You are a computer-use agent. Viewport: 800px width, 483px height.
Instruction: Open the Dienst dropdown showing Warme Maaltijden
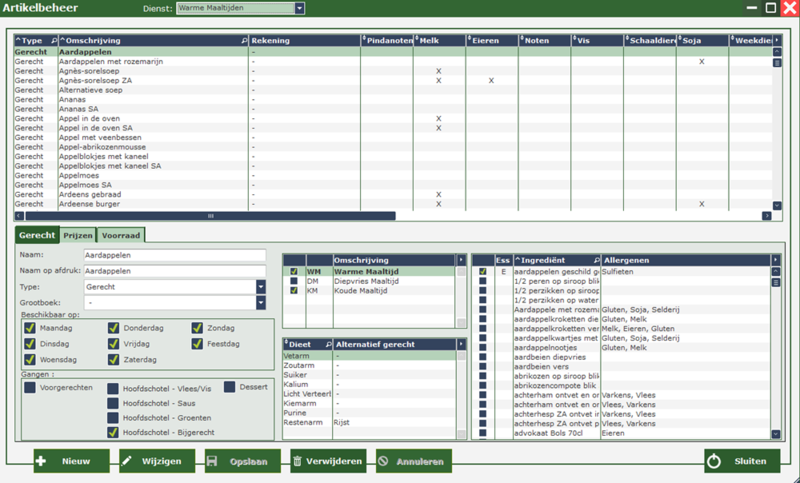300,9
